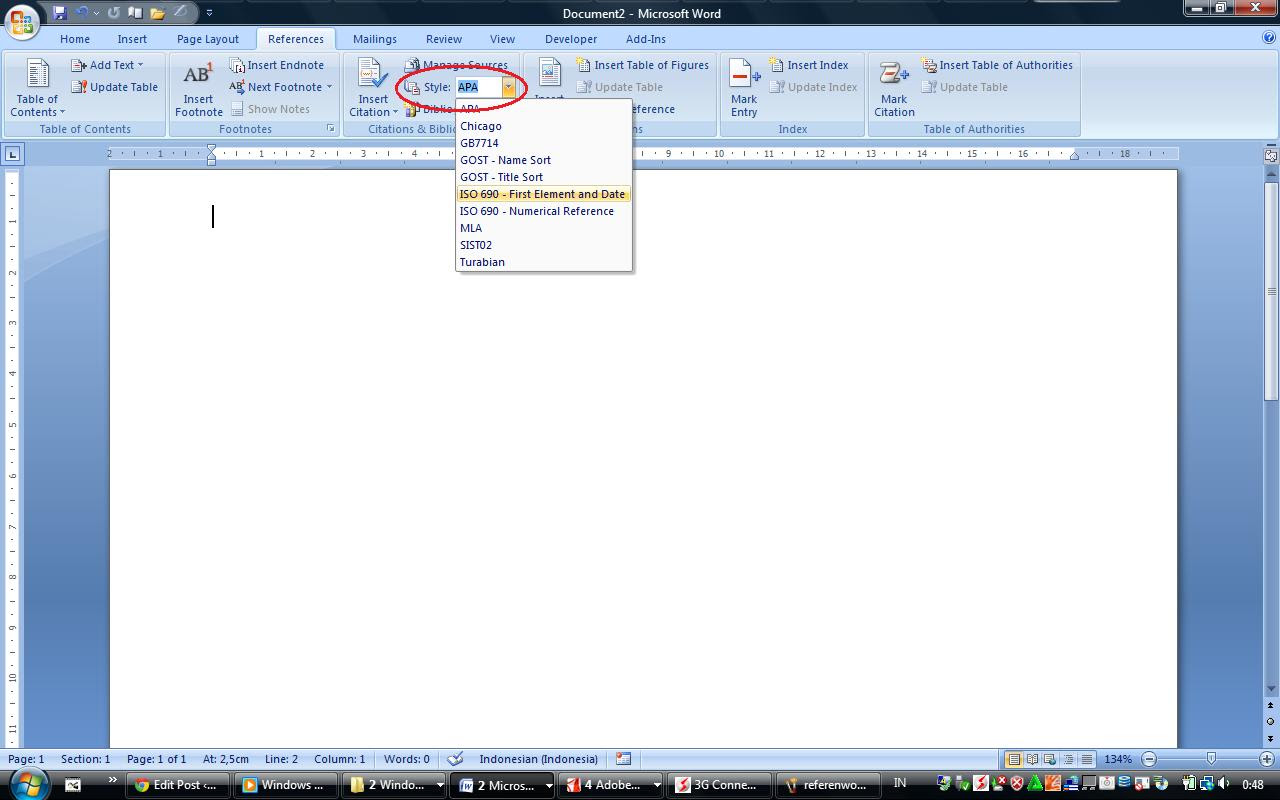Select GOST - Name Sort style
Image resolution: width=1280 pixels, height=800 pixels.
pyautogui.click(x=543, y=160)
